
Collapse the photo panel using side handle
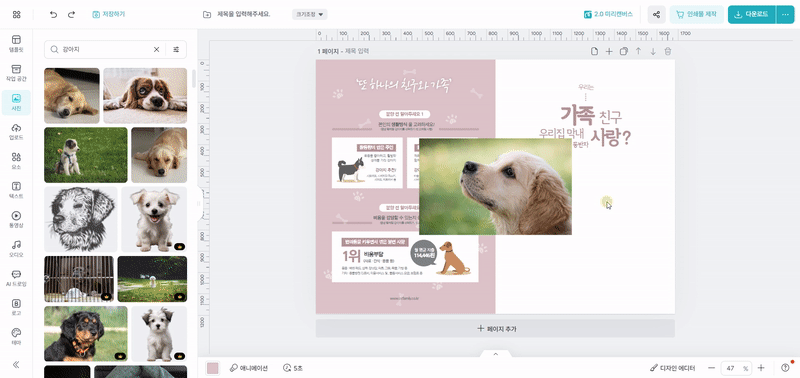(x=200, y=204)
